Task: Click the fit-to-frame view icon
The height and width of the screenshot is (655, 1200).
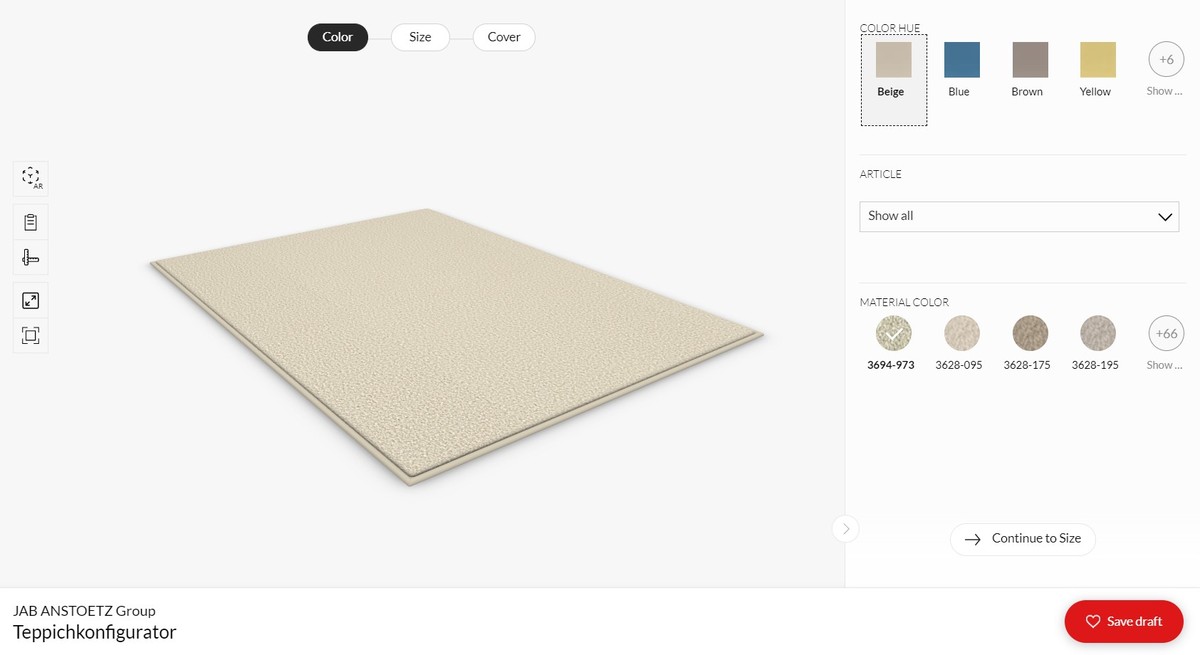Action: tap(30, 335)
